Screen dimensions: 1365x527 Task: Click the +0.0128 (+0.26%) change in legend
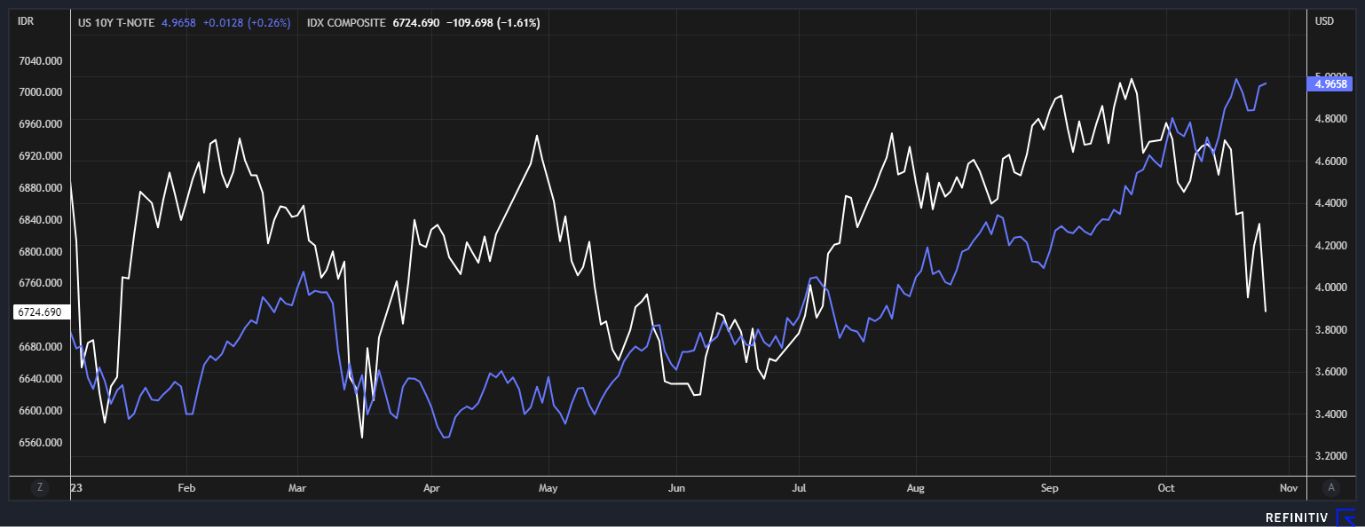[x=246, y=22]
